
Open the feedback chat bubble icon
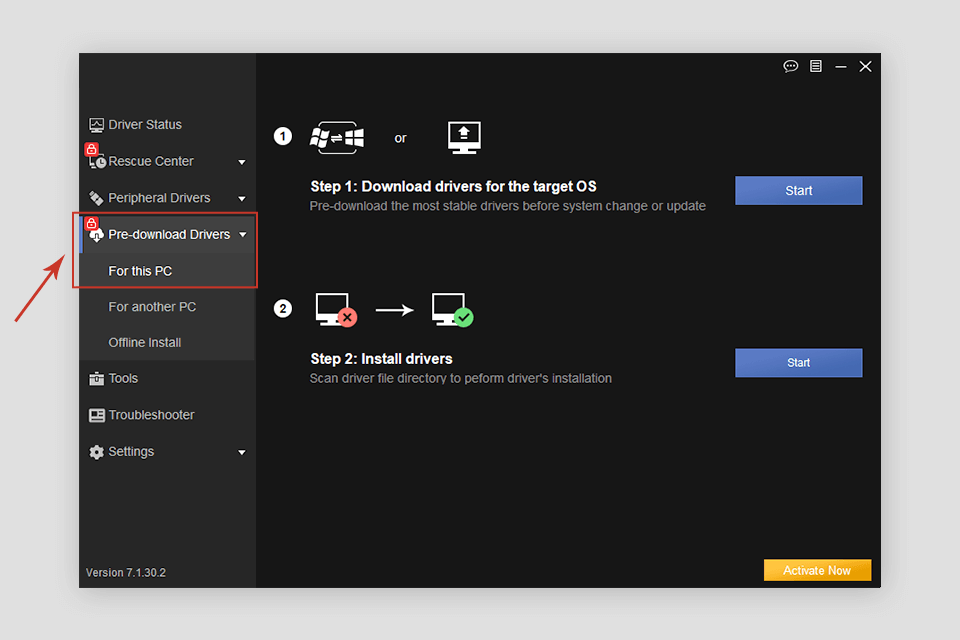tap(790, 66)
